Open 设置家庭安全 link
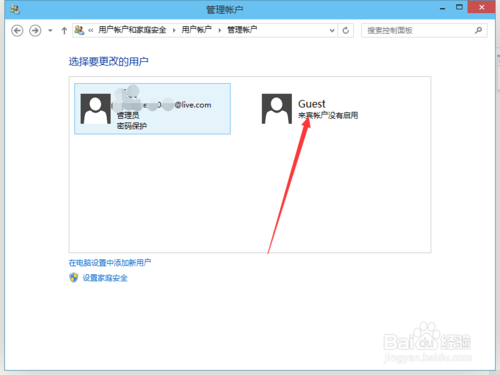The width and height of the screenshot is (500, 375). coord(105,278)
